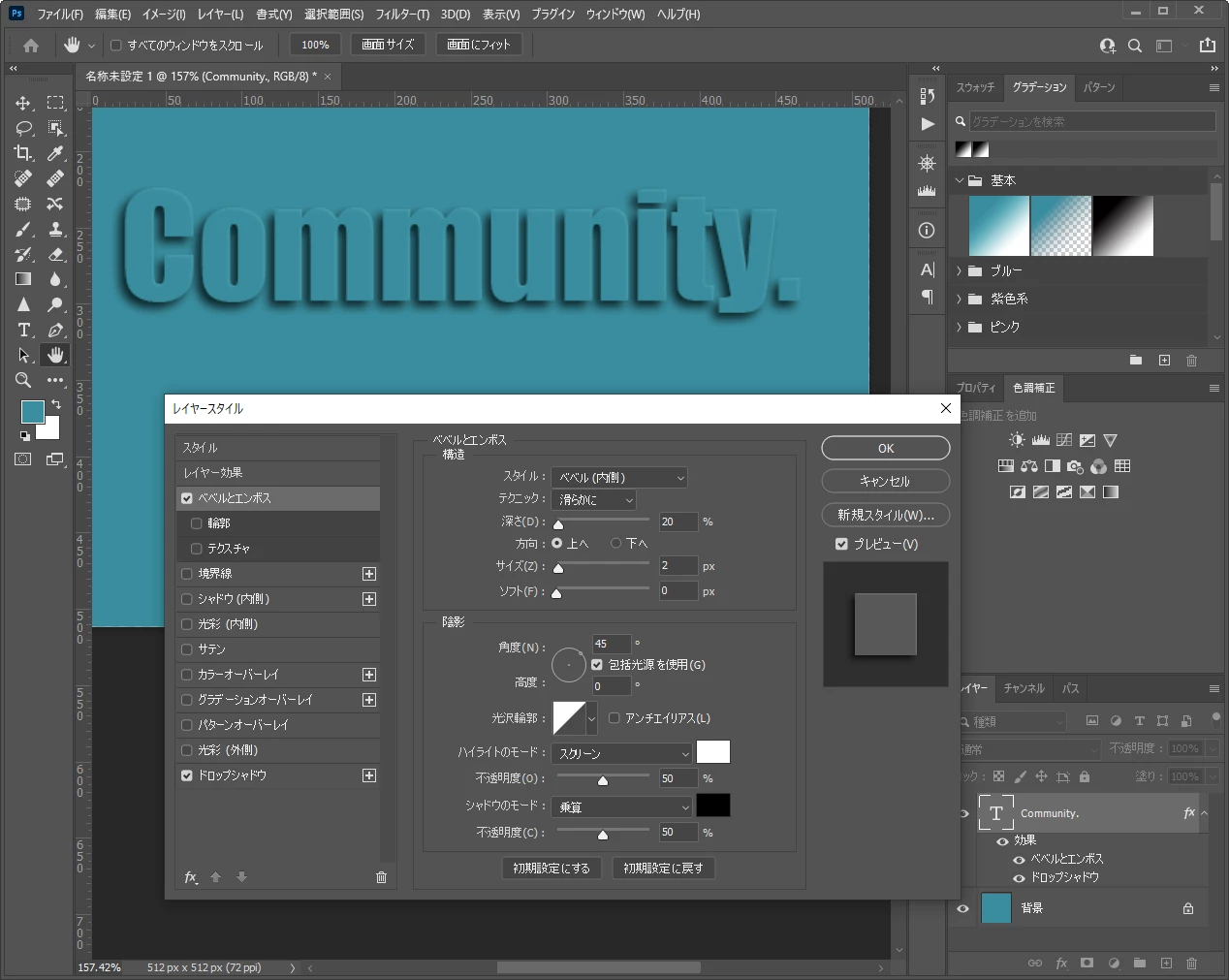Create new gradient with plus icon
This screenshot has width=1229, height=980.
click(x=1164, y=361)
